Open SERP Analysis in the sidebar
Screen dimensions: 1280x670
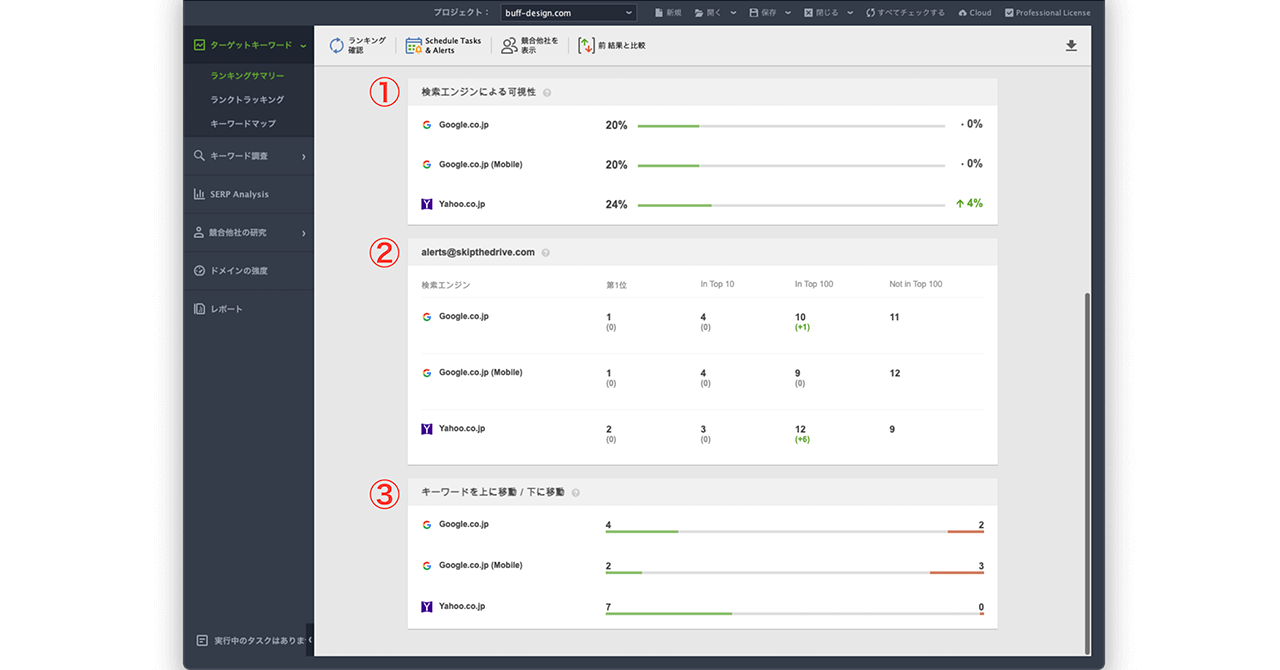click(239, 195)
